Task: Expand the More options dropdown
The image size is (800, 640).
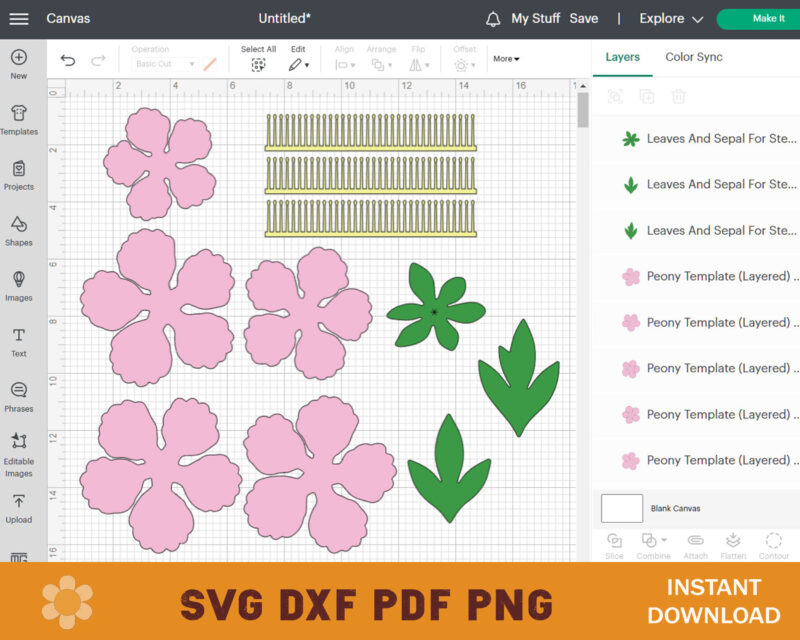Action: 505,58
